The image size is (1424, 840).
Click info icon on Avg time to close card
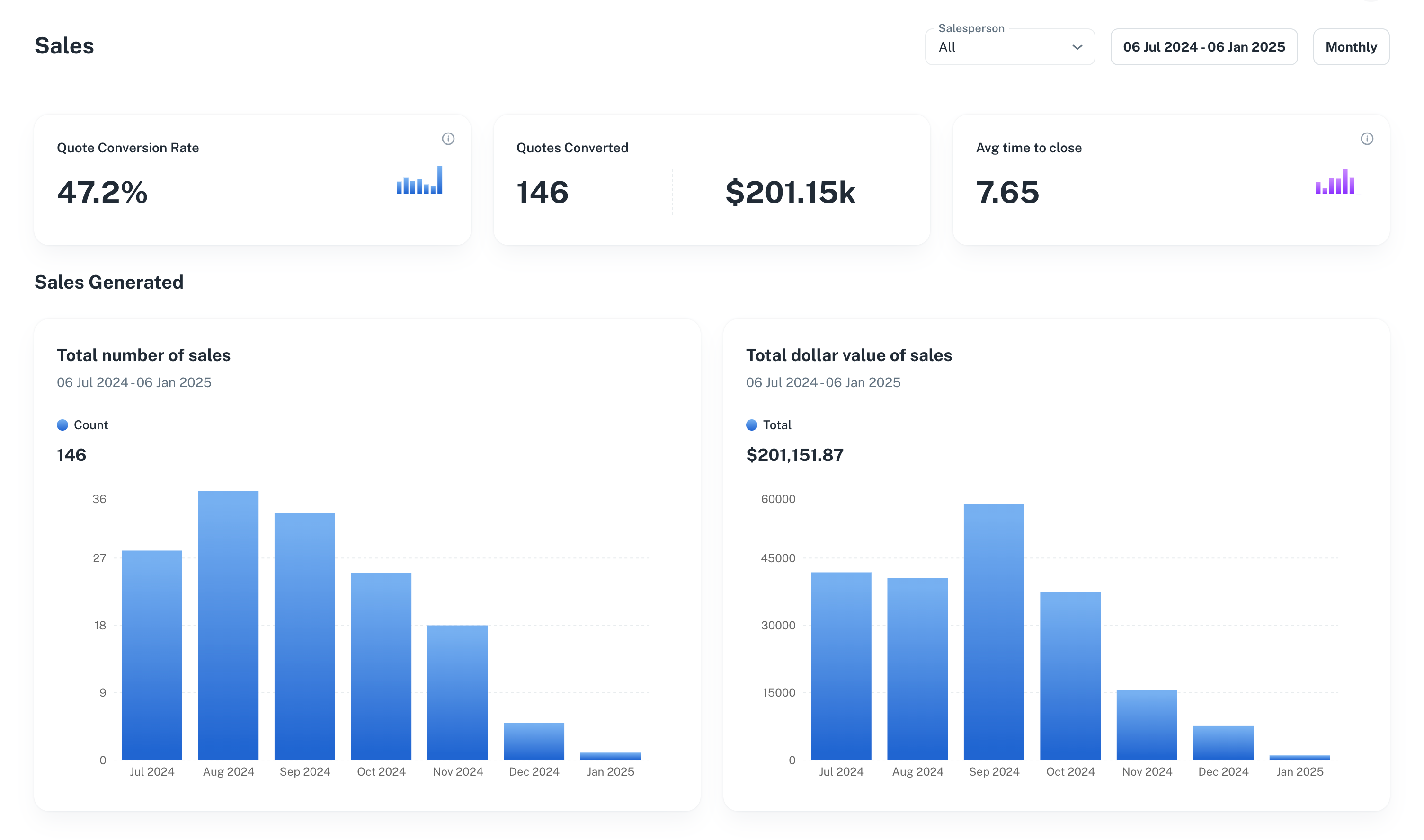[x=1367, y=139]
